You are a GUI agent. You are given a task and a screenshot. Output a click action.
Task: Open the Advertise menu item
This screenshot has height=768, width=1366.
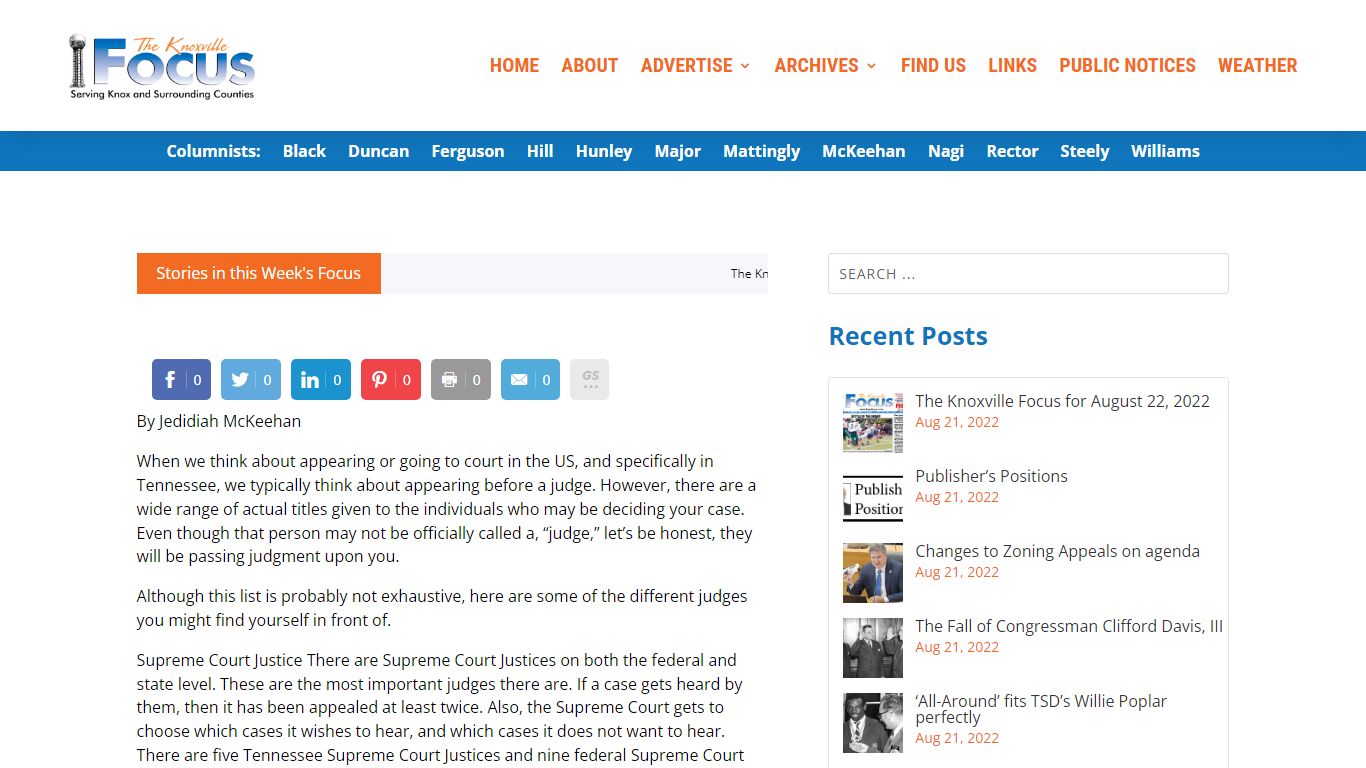[687, 66]
